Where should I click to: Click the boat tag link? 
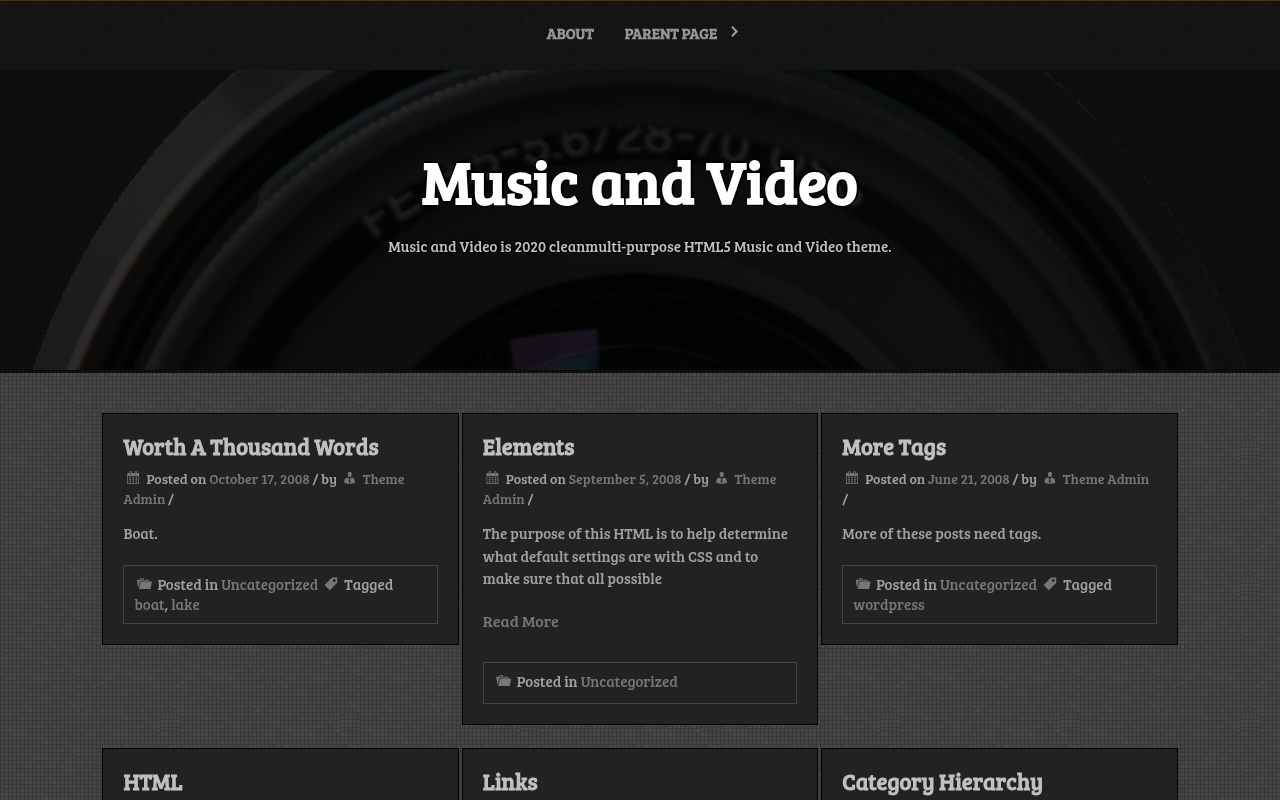coord(149,604)
